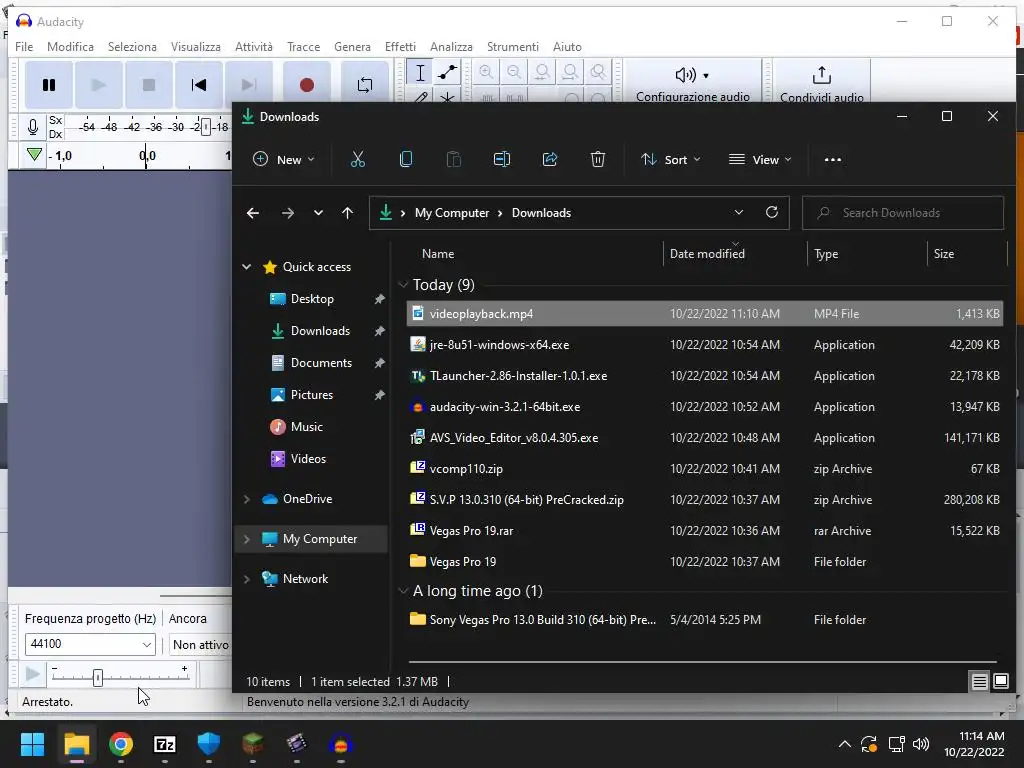Refresh the Downloads folder
This screenshot has height=768, width=1024.
(772, 212)
